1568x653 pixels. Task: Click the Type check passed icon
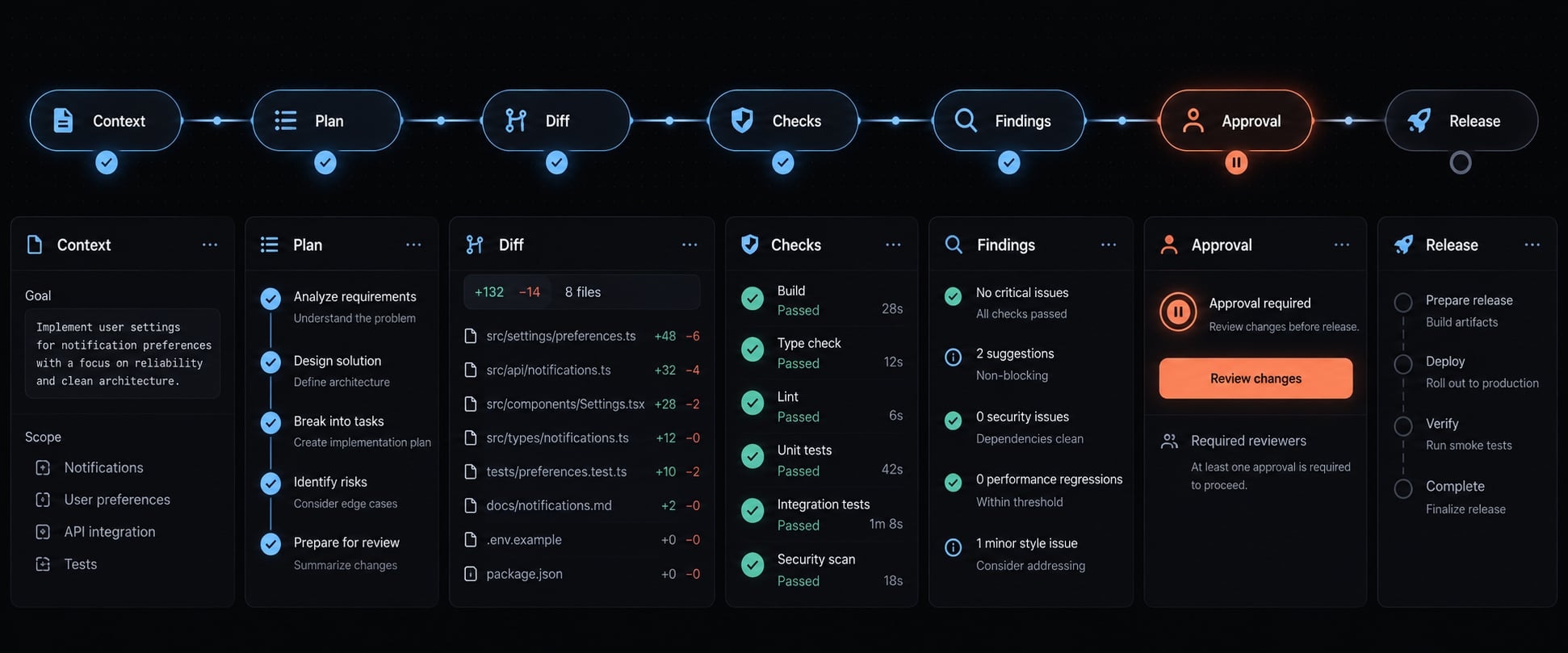click(x=753, y=349)
